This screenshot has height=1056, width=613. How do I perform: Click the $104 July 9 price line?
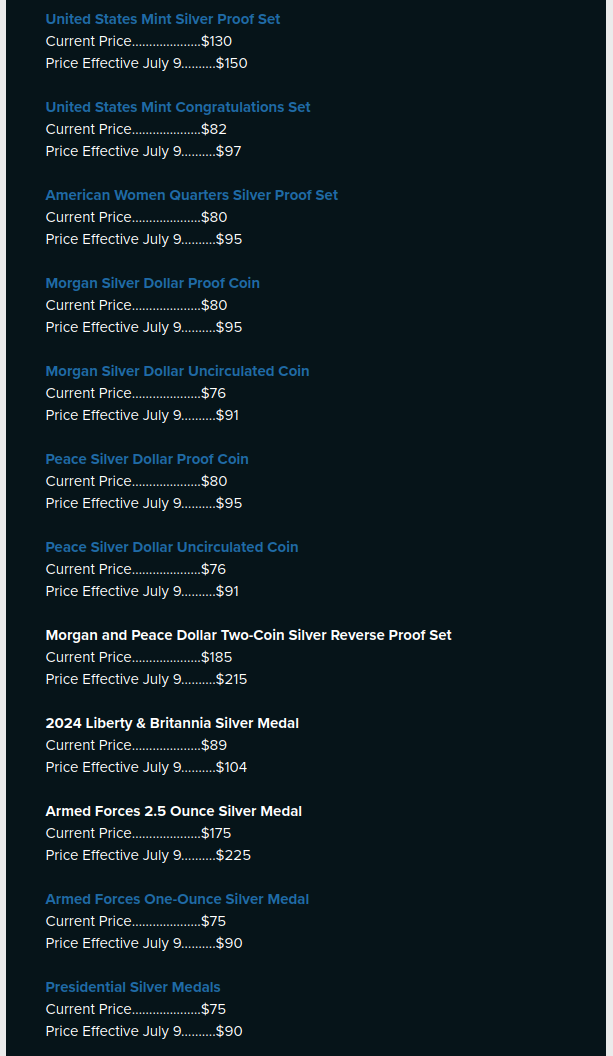[146, 767]
